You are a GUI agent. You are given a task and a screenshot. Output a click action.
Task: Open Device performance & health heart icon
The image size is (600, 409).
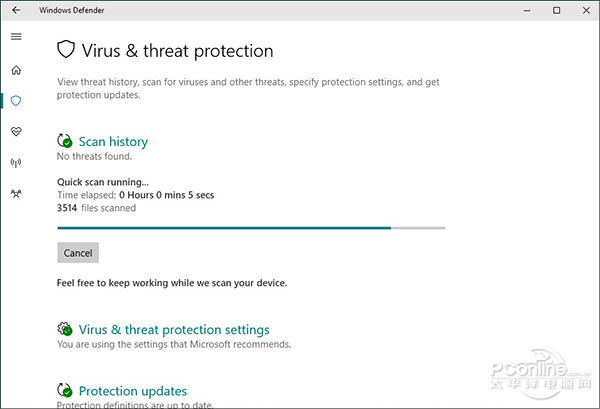(15, 131)
